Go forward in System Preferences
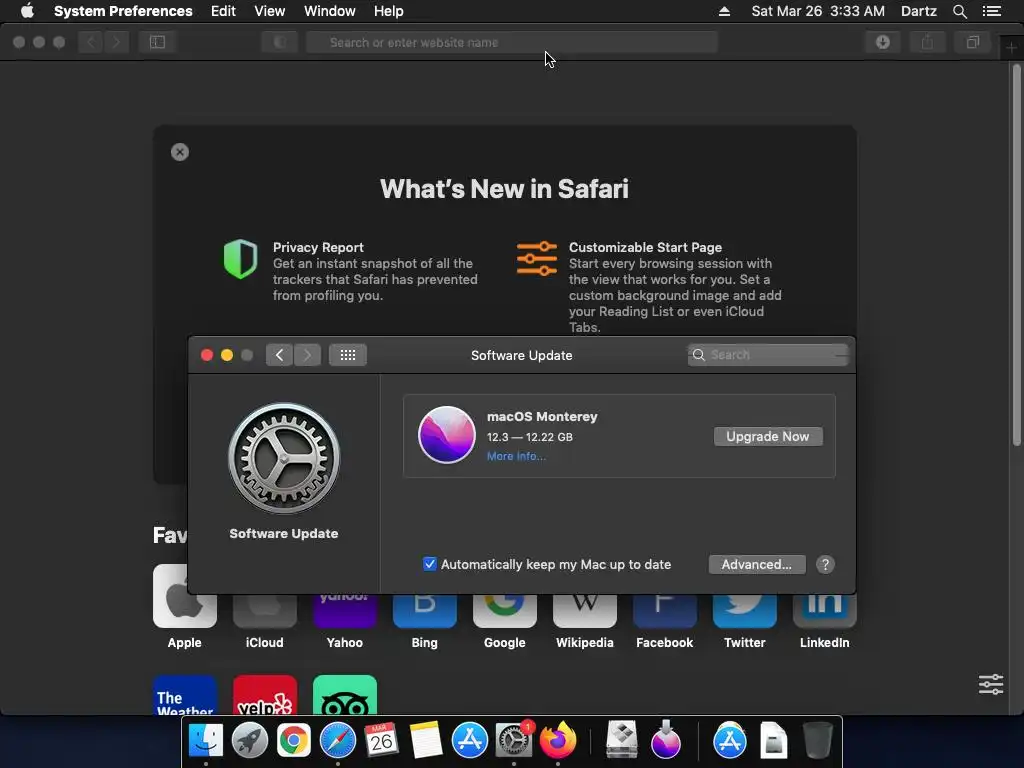This screenshot has width=1024, height=768. click(x=308, y=355)
